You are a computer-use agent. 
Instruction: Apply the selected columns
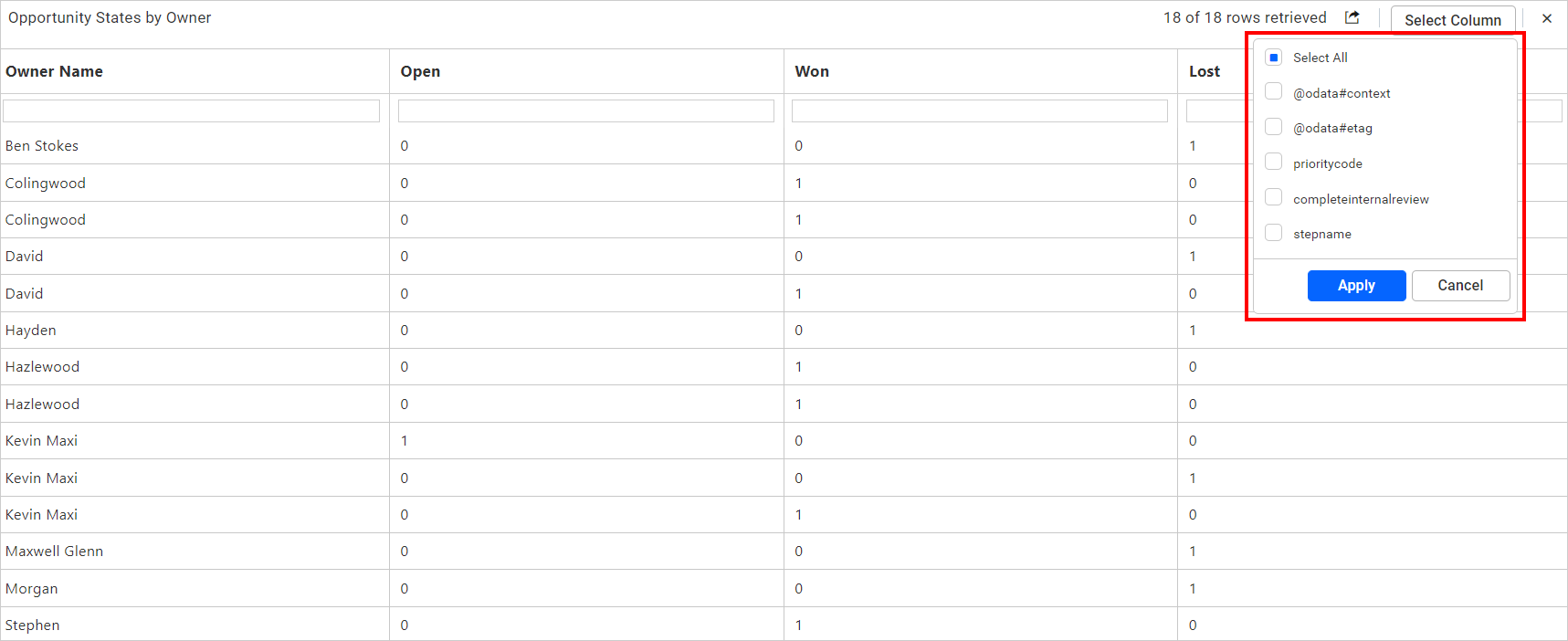tap(1356, 285)
